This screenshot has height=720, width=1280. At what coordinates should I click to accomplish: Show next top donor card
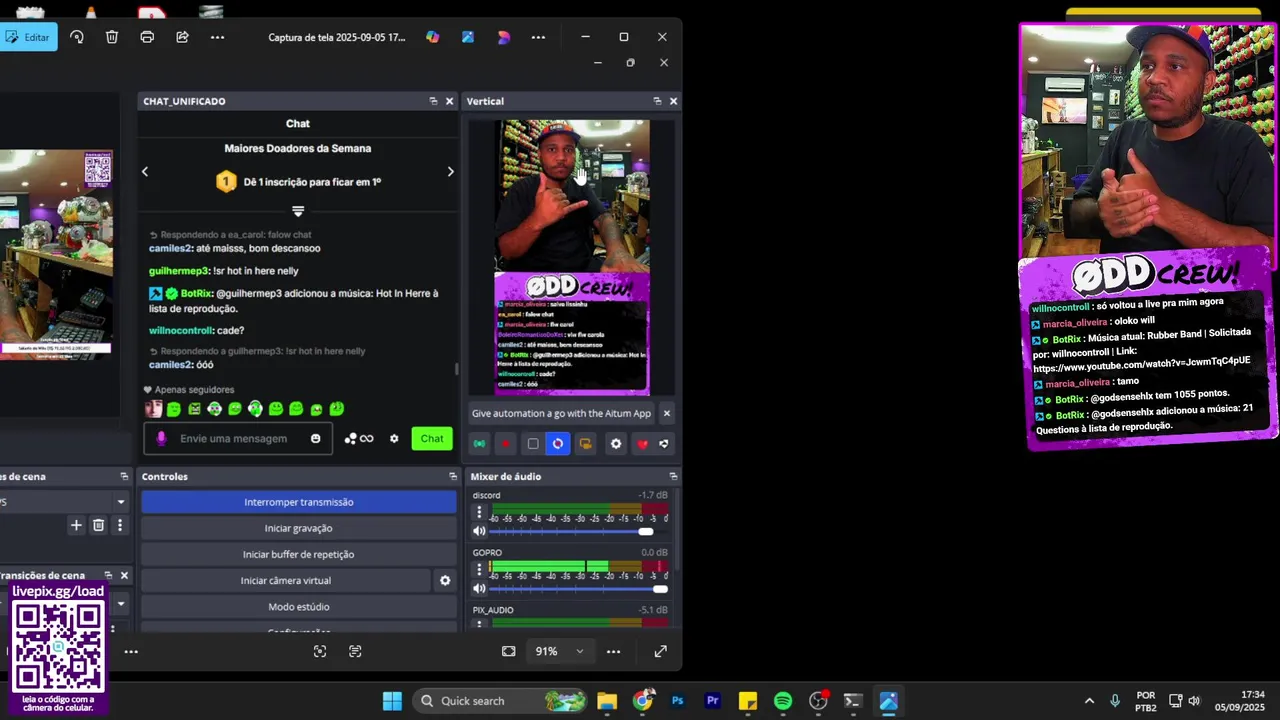pos(450,172)
